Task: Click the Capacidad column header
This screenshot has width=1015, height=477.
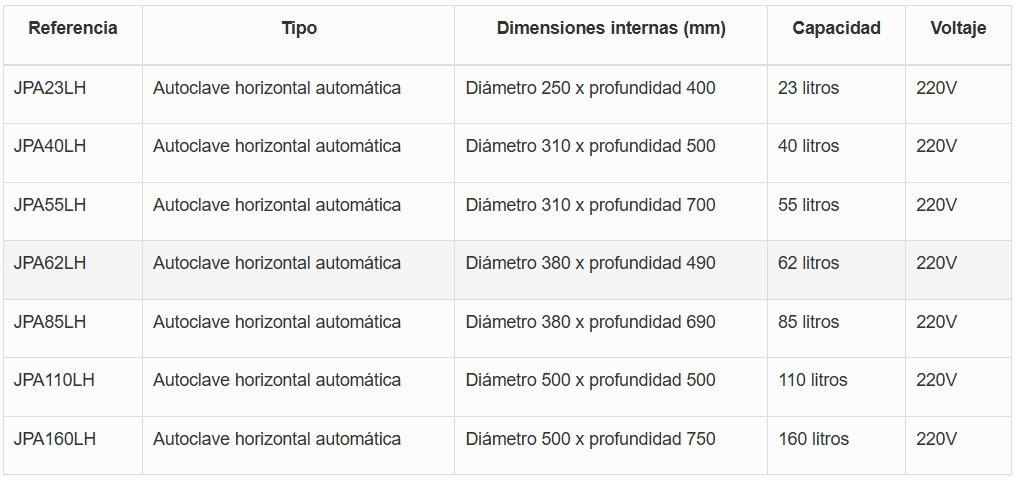Action: [x=836, y=28]
